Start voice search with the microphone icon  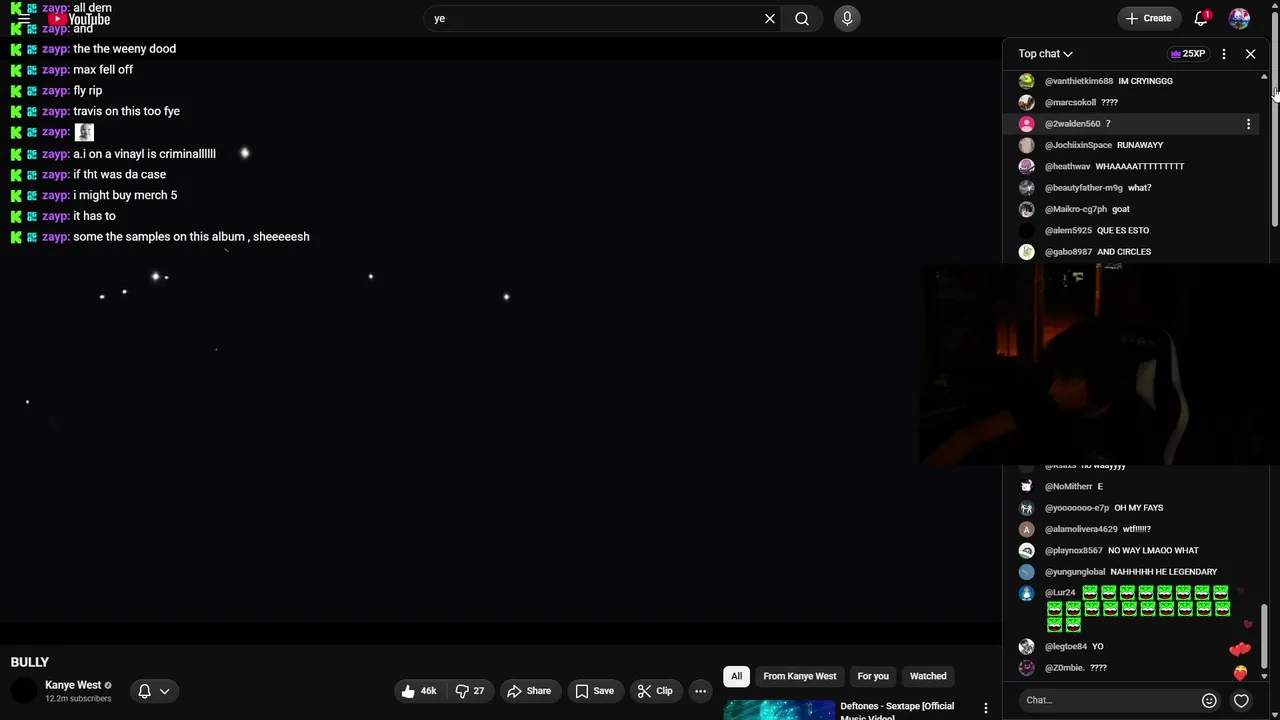(x=847, y=18)
